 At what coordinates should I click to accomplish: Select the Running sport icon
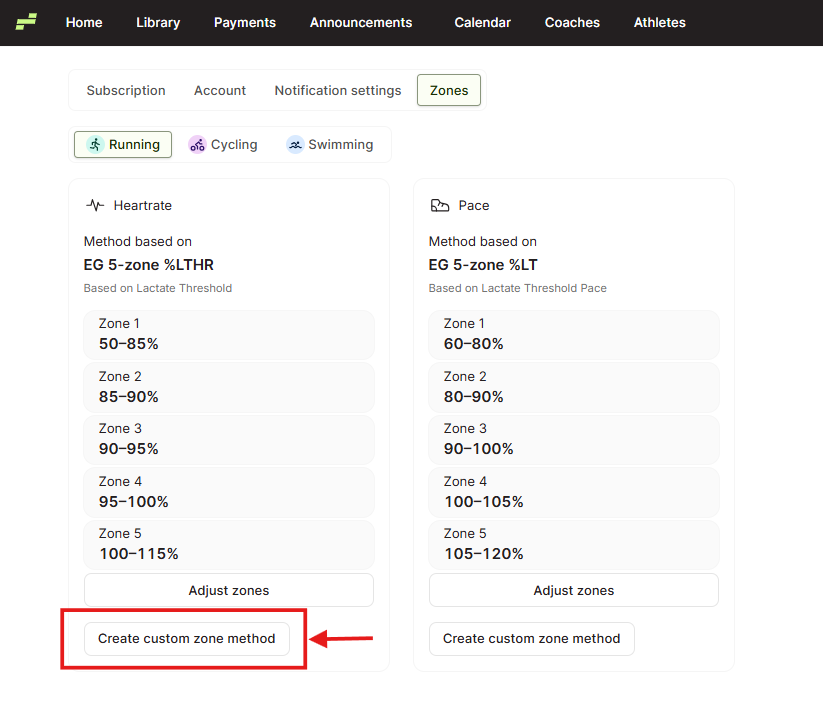[x=95, y=144]
